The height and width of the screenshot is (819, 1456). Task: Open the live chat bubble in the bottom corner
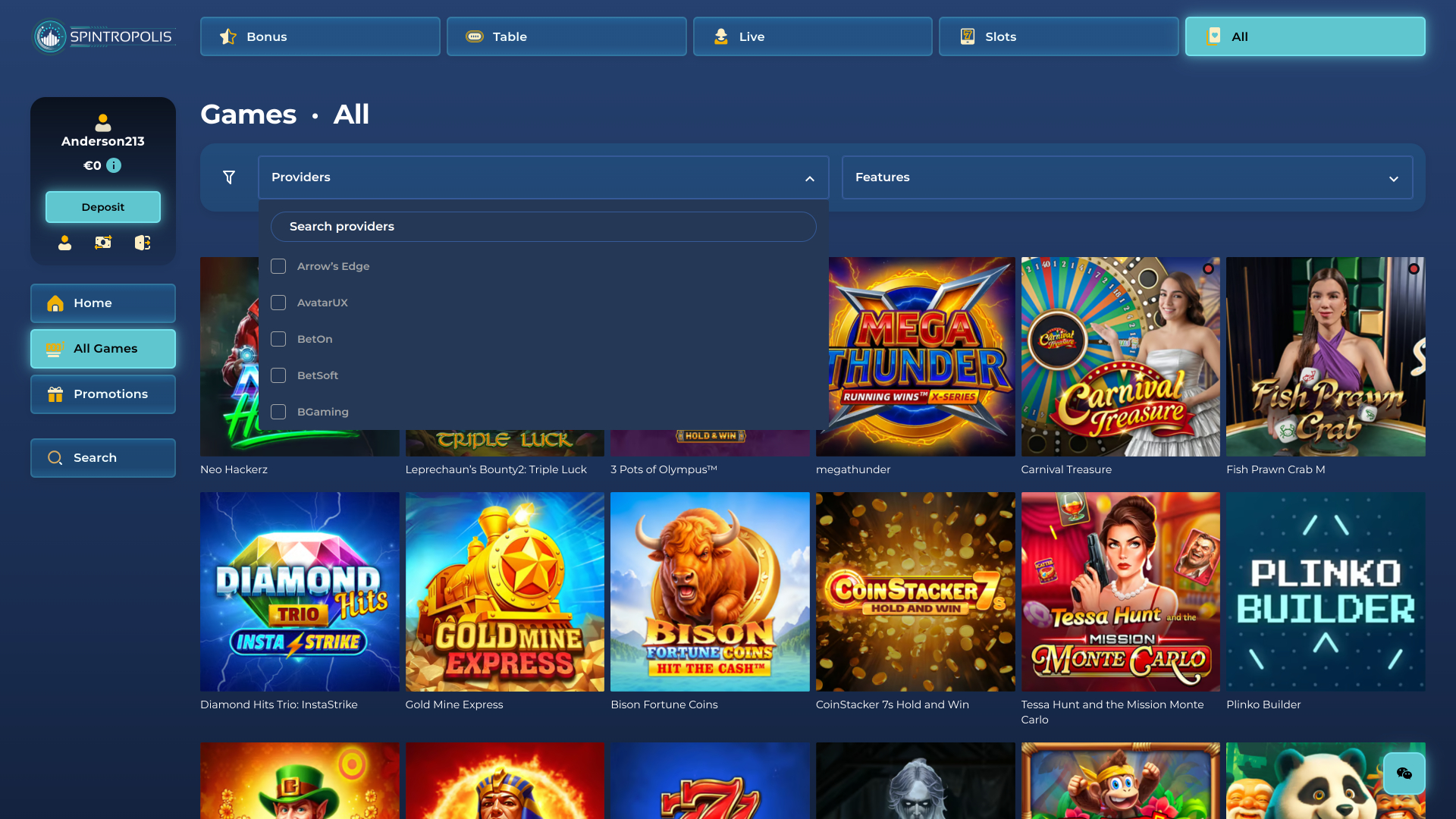pos(1405,773)
